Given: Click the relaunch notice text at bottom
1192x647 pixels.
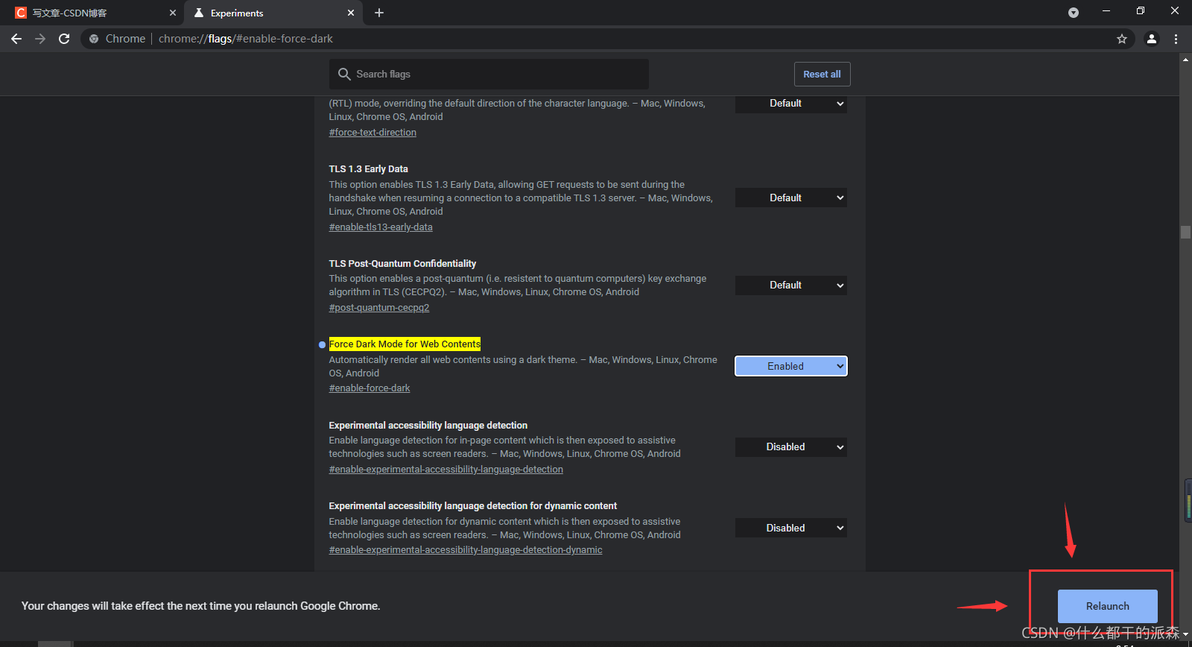Looking at the screenshot, I should (201, 606).
